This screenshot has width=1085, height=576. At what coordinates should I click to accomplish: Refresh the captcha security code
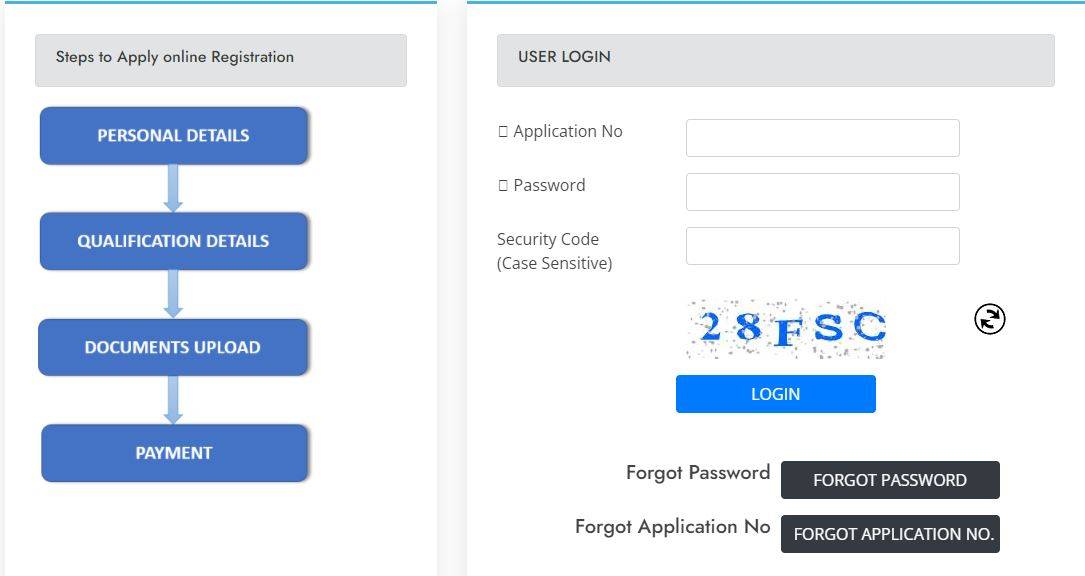989,319
